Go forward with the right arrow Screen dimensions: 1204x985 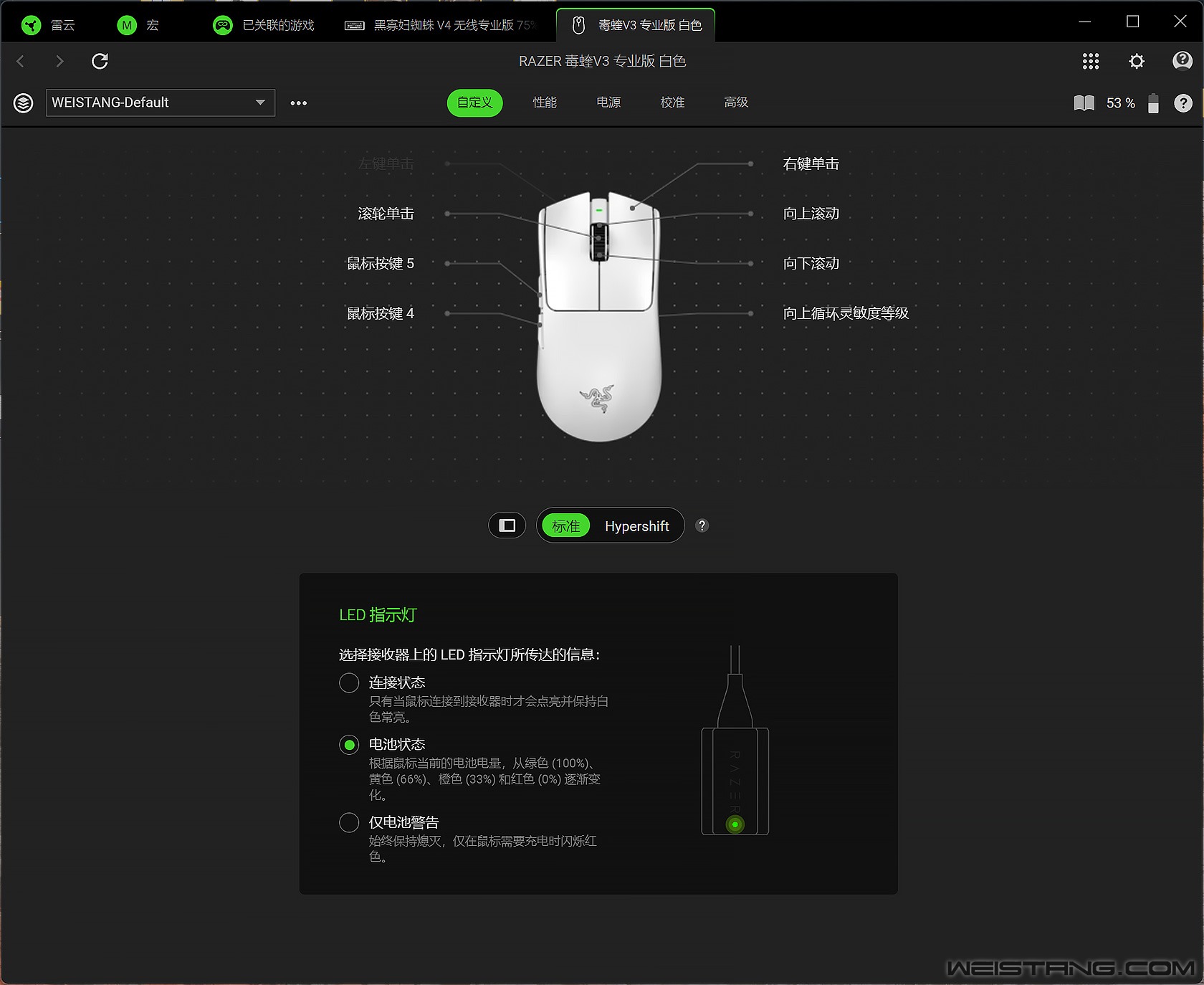pos(60,61)
